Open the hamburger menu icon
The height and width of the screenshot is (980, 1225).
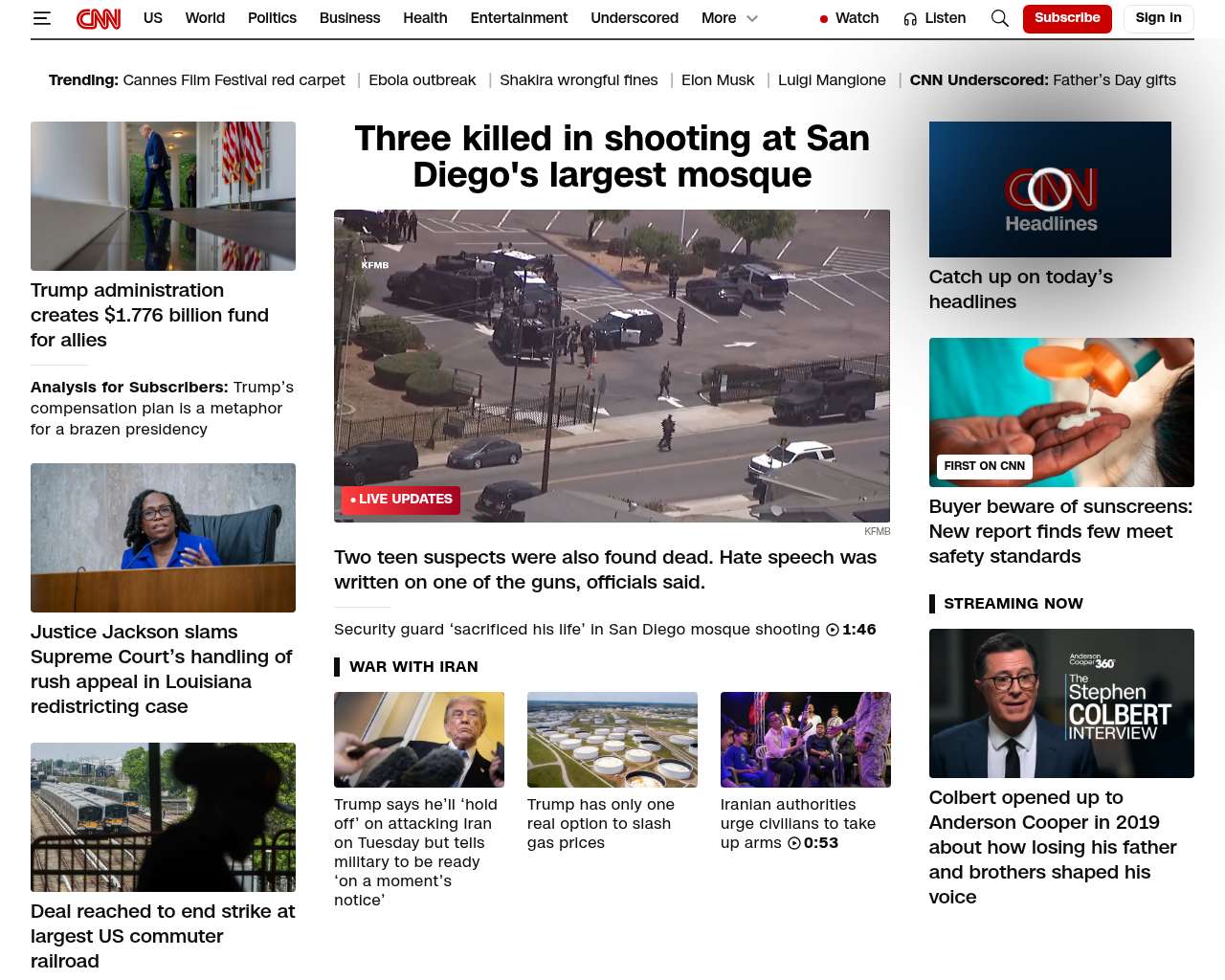click(41, 18)
